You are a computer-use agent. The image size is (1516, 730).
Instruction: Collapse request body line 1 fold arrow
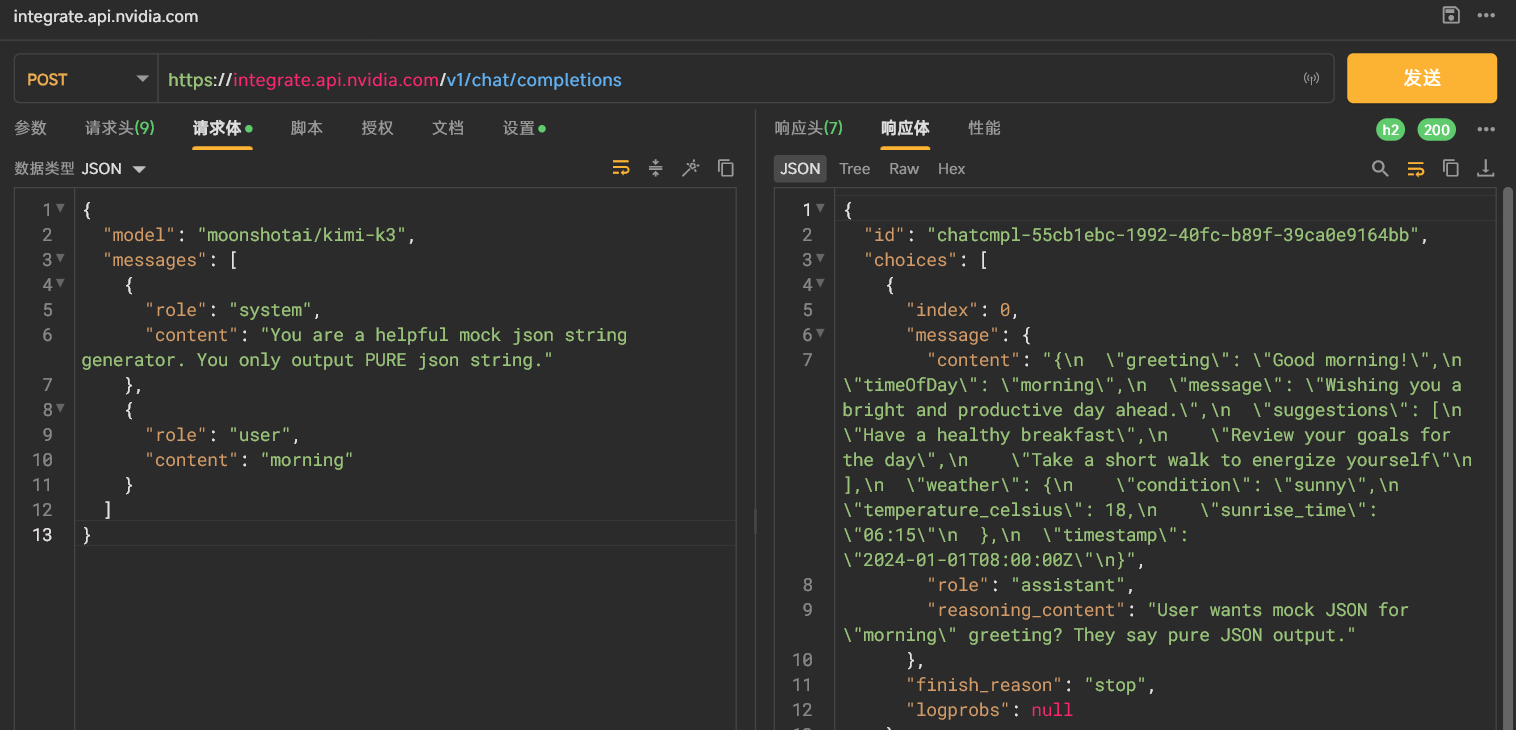tap(60, 209)
